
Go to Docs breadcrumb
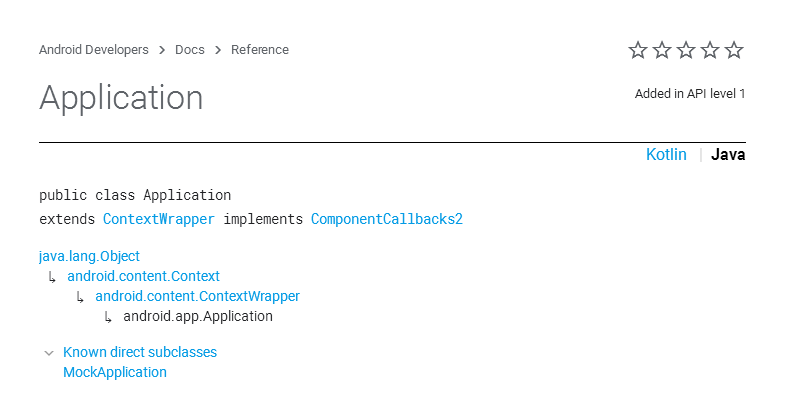189,50
